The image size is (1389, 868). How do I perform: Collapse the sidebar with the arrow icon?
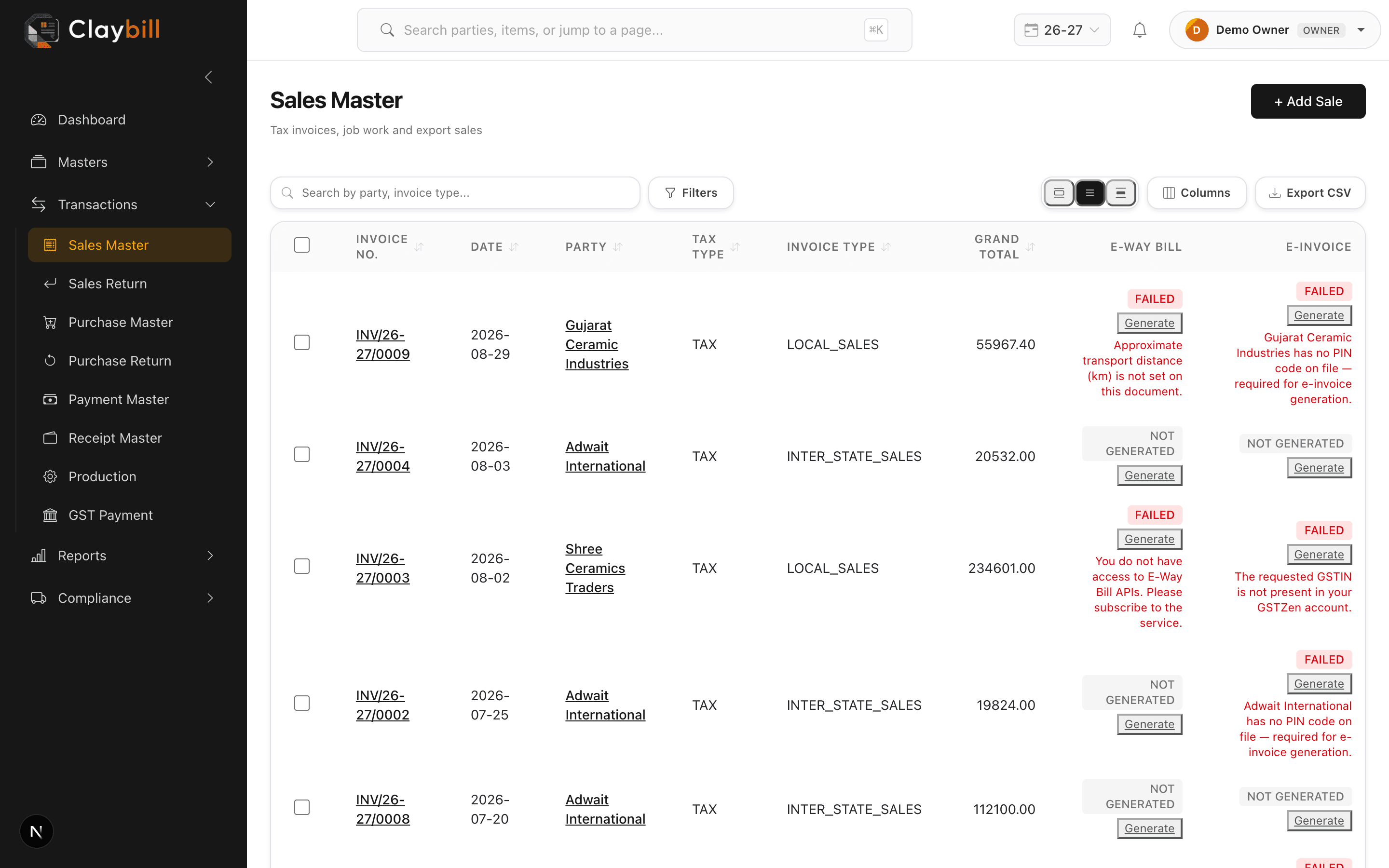click(209, 77)
